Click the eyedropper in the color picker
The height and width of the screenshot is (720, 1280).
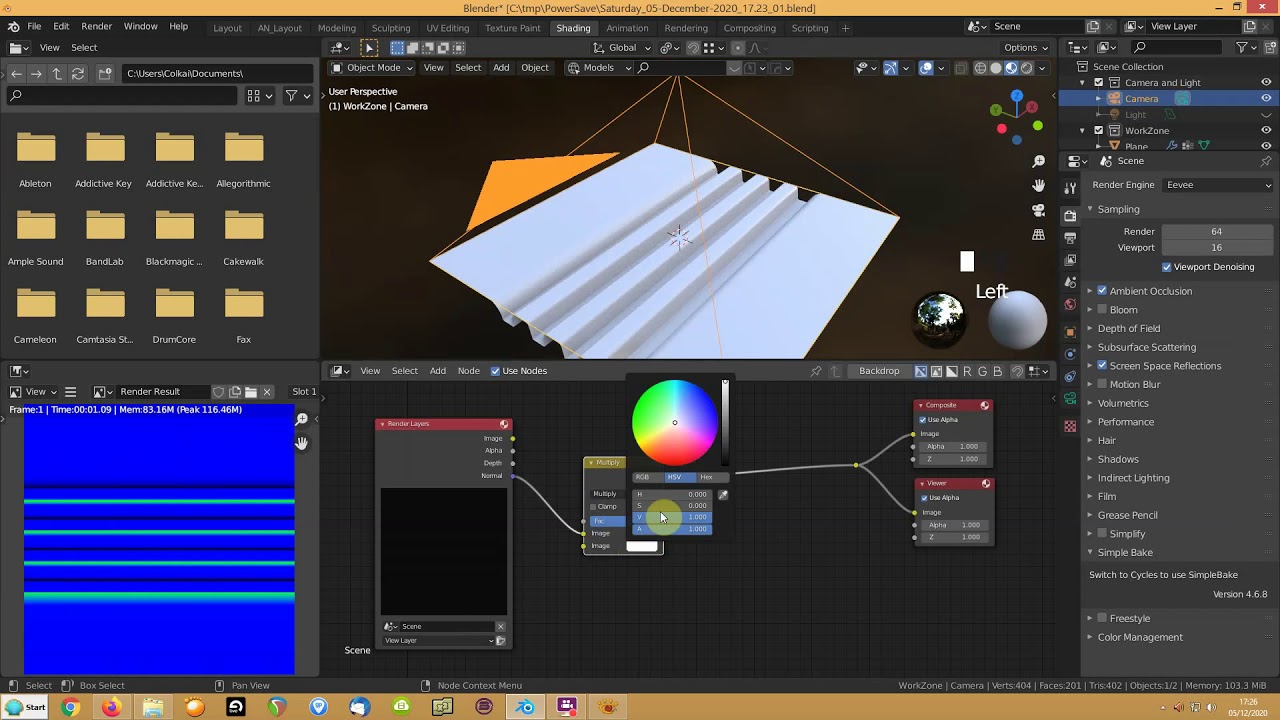(723, 494)
